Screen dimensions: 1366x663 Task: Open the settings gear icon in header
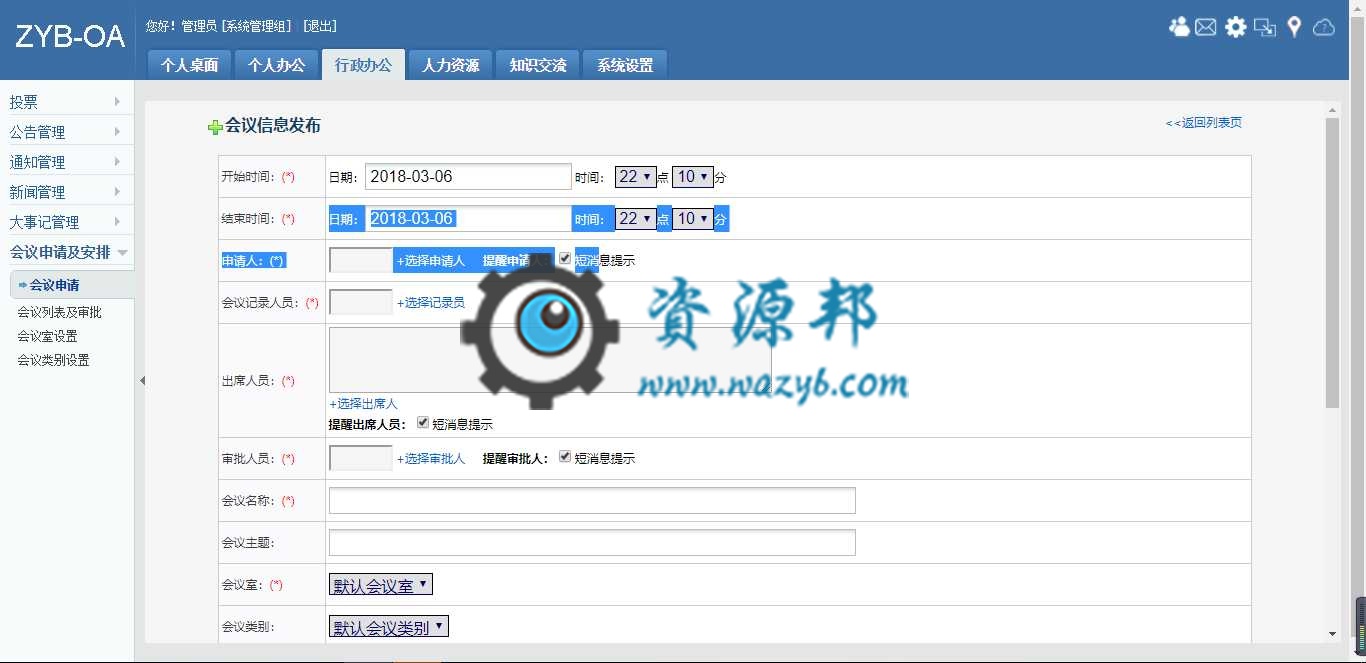tap(1236, 27)
